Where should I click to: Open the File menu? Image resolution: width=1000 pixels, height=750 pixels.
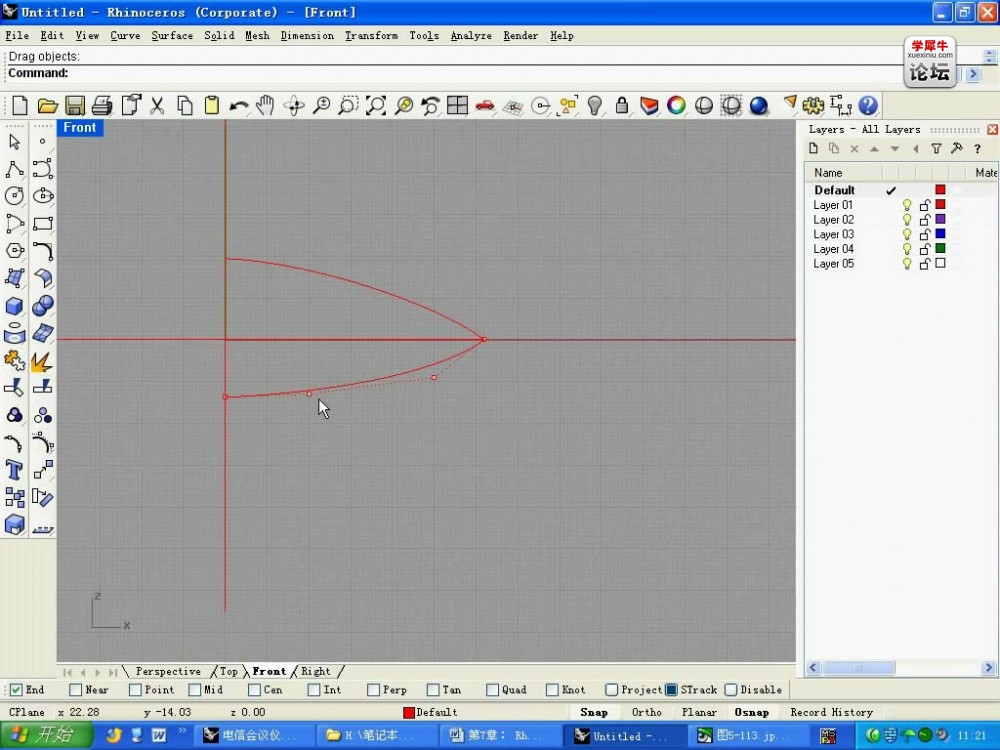tap(17, 36)
